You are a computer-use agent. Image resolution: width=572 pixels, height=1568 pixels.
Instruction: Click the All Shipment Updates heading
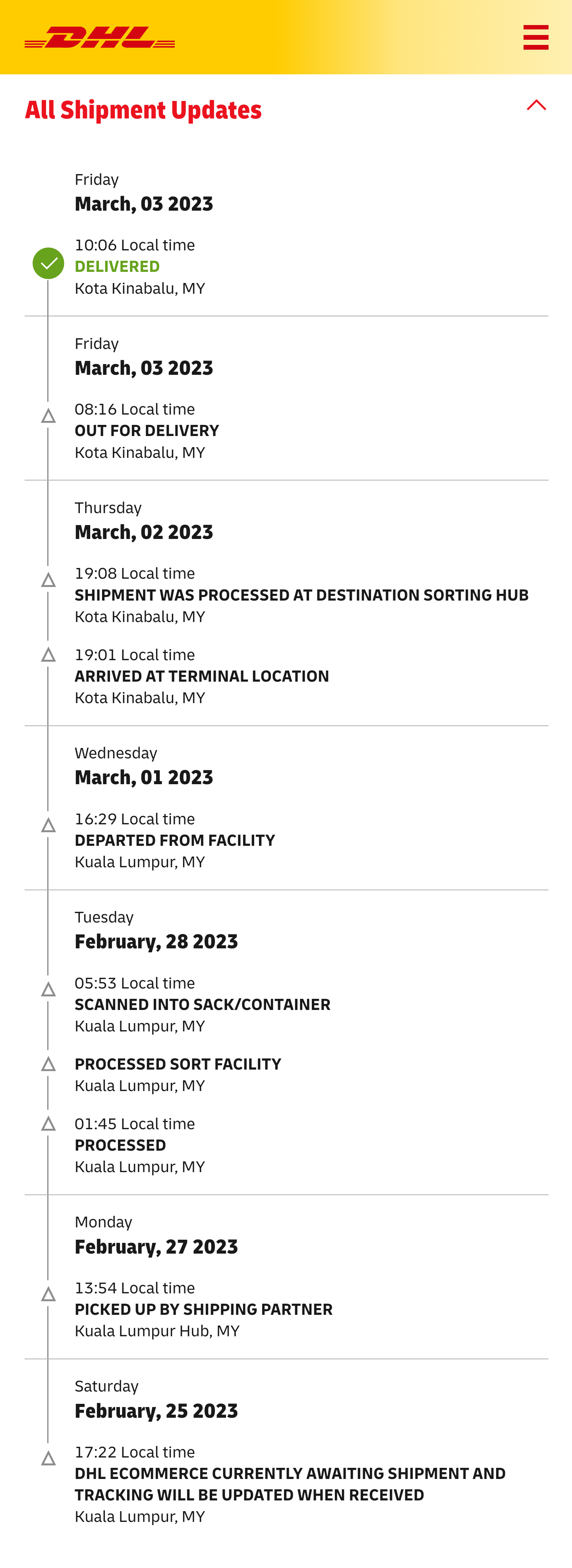pyautogui.click(x=143, y=110)
